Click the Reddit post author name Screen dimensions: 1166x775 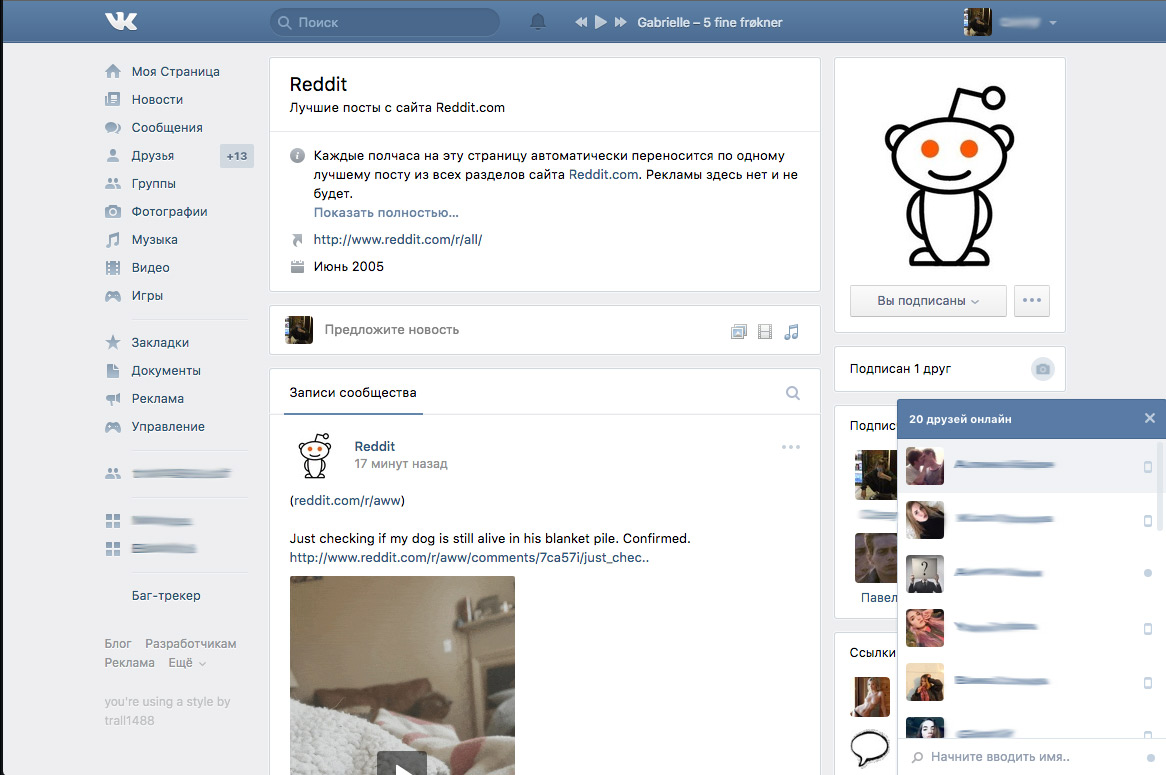click(374, 446)
